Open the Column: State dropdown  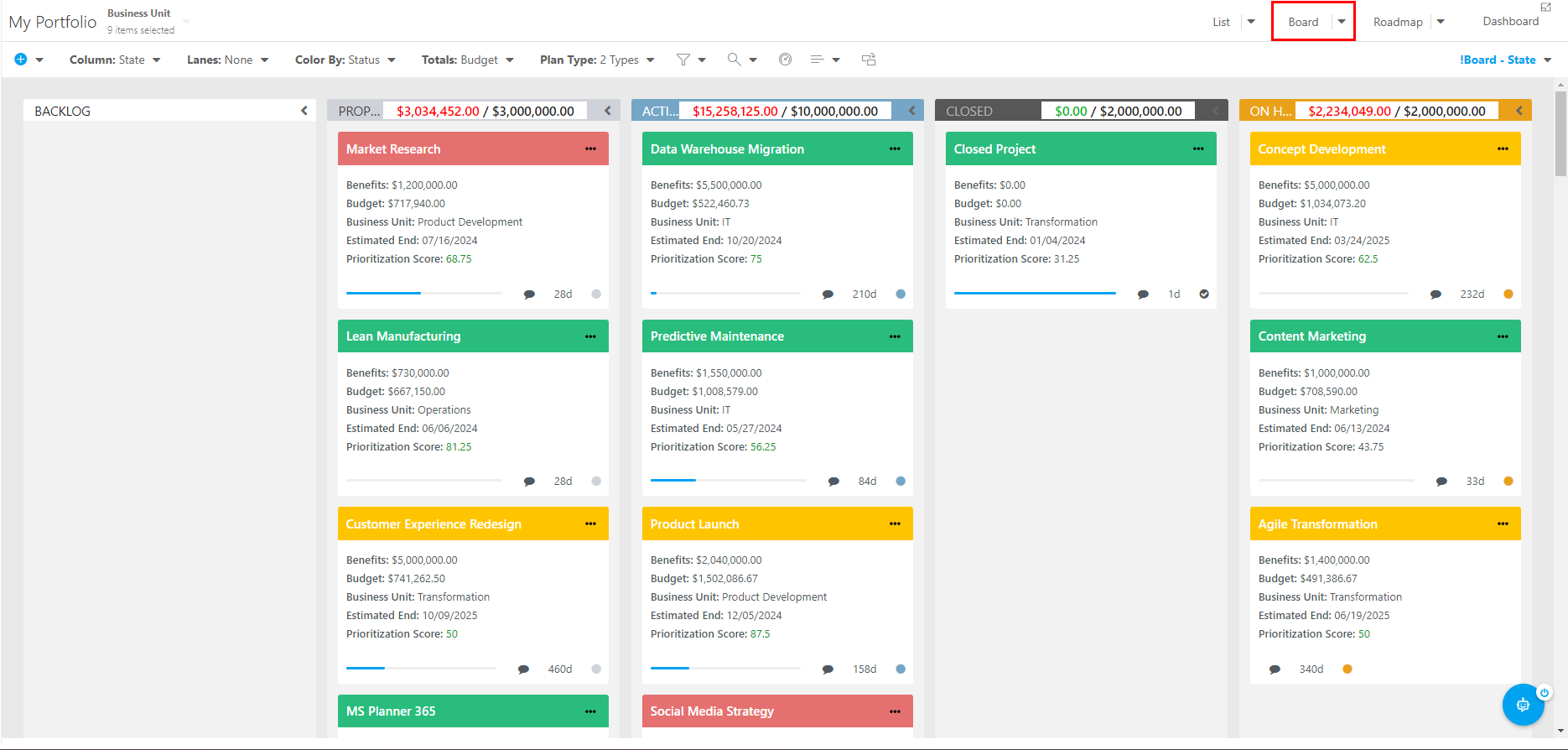115,60
